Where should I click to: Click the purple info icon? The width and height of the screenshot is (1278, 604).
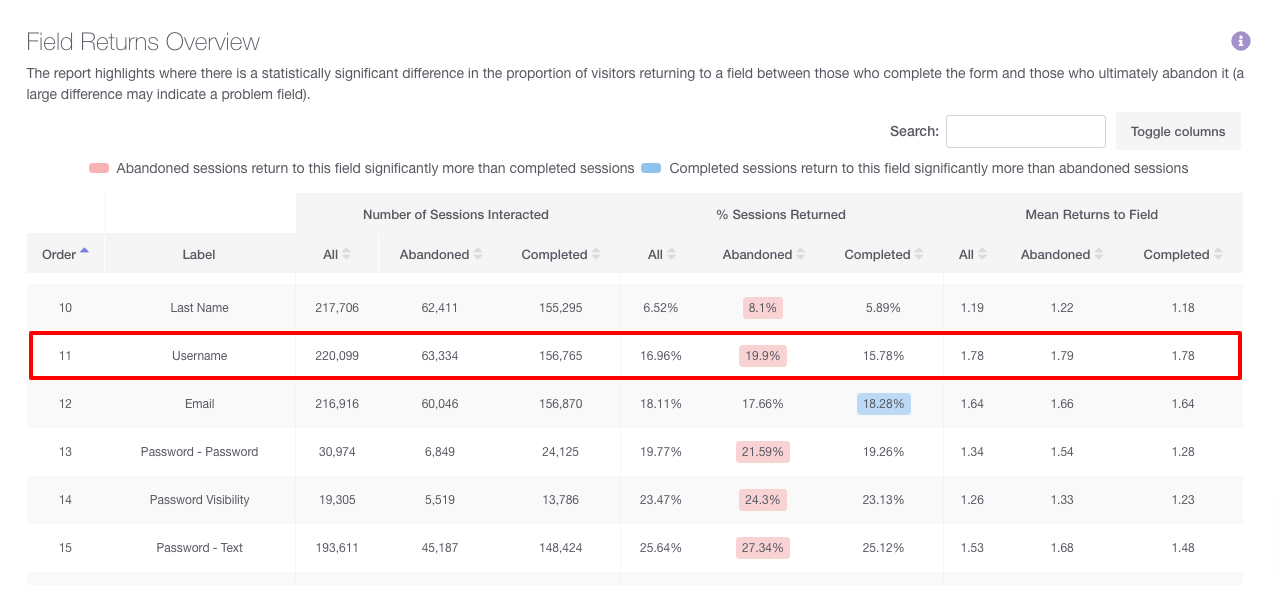pos(1240,40)
